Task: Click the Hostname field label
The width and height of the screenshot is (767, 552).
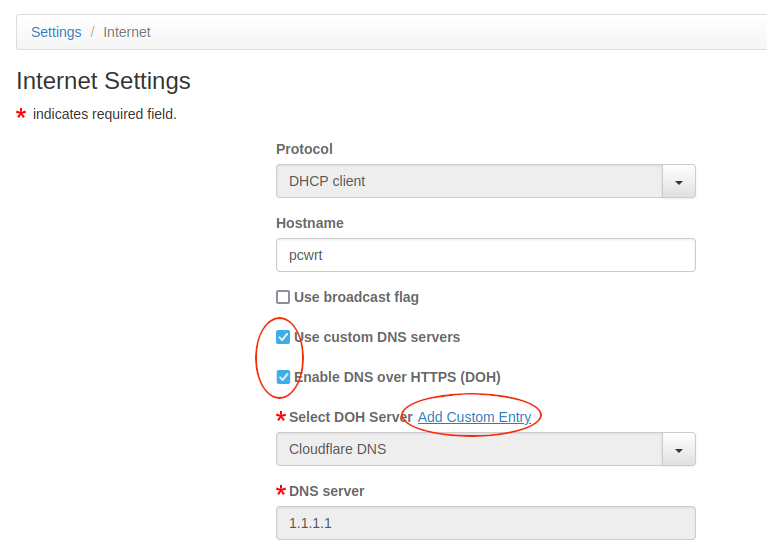Action: click(309, 223)
